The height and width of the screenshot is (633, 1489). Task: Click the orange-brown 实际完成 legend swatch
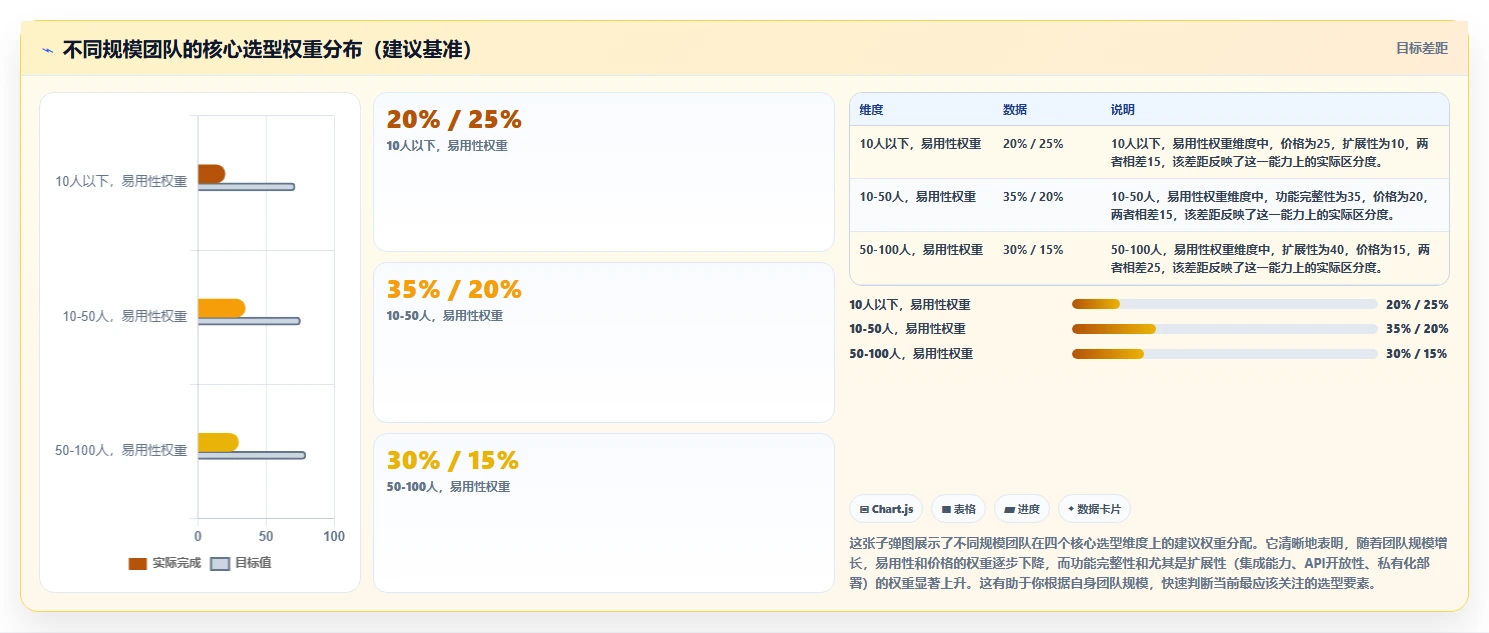point(138,564)
